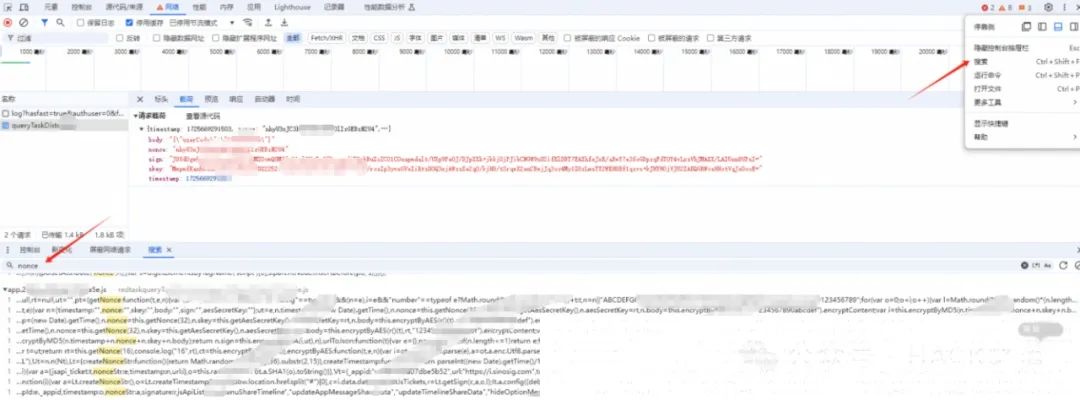Filter requests by Wasm type

coord(523,38)
